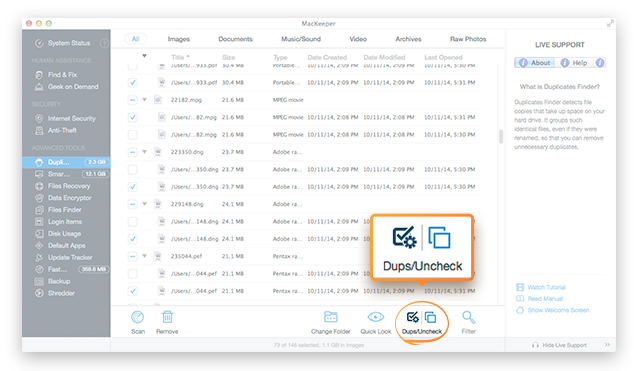Open the Backup tool
The width and height of the screenshot is (634, 371).
tap(53, 281)
